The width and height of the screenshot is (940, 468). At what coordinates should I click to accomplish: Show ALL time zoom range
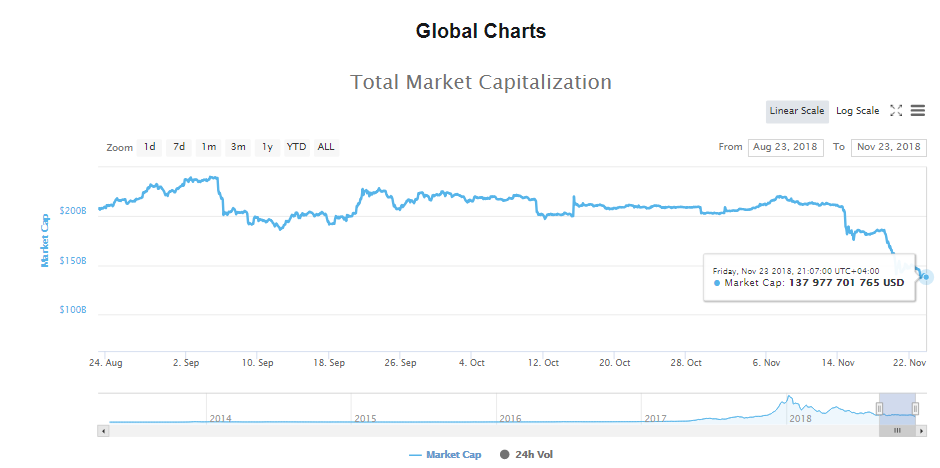pyautogui.click(x=326, y=147)
